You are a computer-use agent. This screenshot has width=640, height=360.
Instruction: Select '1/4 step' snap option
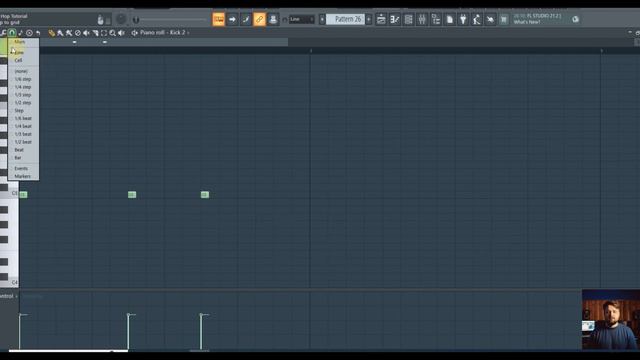[23, 87]
